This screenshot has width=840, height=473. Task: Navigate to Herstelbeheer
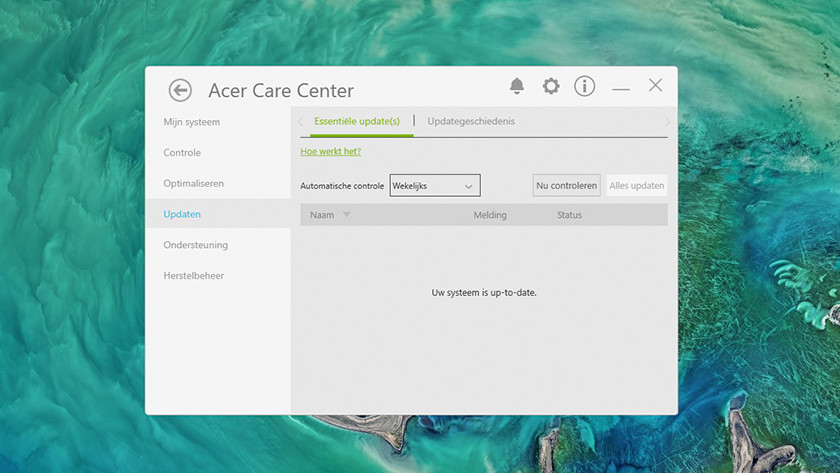click(x=194, y=276)
